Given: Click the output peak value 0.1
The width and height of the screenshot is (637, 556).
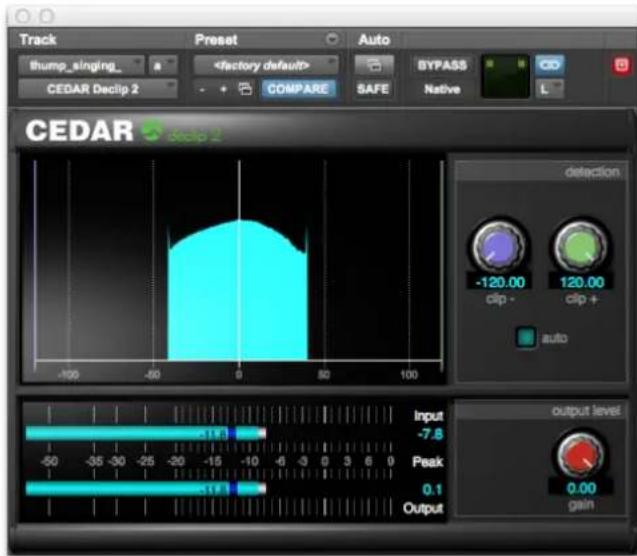Looking at the screenshot, I should tap(432, 489).
